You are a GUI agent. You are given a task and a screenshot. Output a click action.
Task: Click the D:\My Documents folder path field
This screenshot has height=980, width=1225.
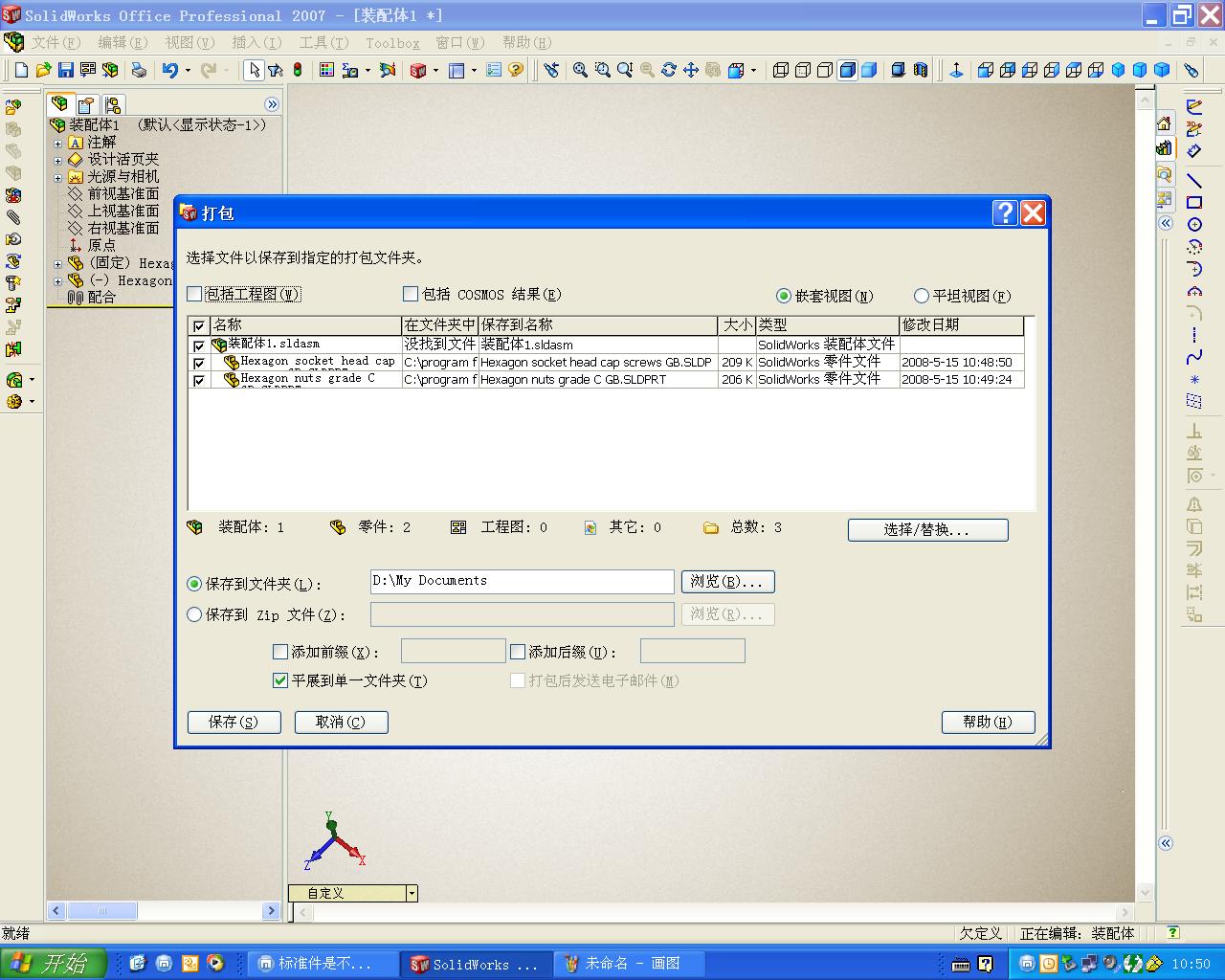pyautogui.click(x=523, y=581)
